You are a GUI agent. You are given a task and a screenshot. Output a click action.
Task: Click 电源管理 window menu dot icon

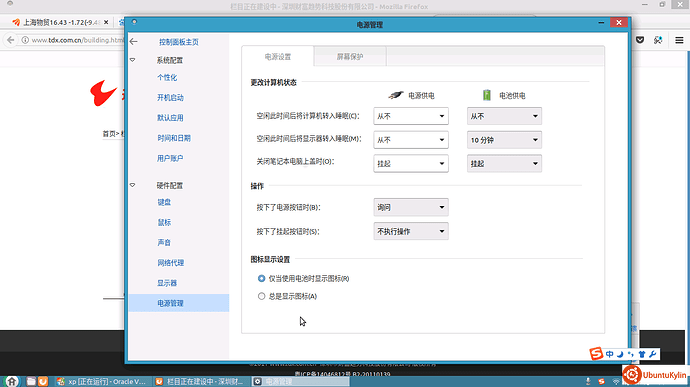[x=134, y=22]
